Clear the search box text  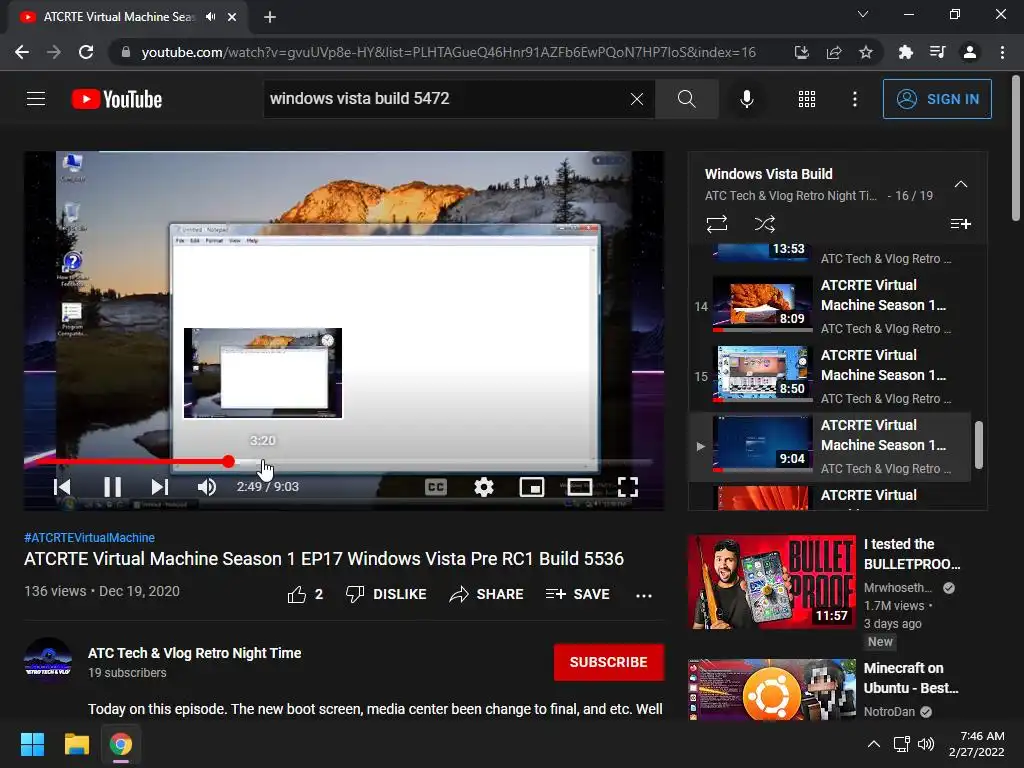(637, 99)
